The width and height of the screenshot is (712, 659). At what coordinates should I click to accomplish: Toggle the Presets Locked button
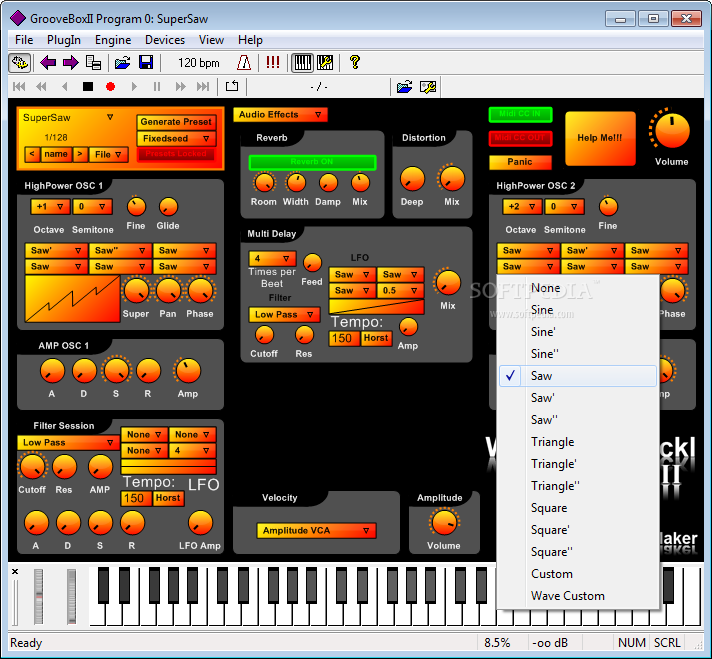click(177, 154)
